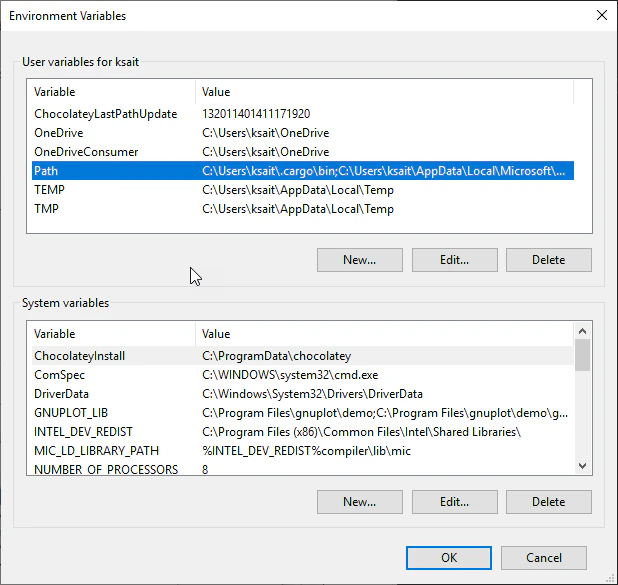Close the Environment Variables dialog
Screen dimensions: 618x585
(601, 15)
